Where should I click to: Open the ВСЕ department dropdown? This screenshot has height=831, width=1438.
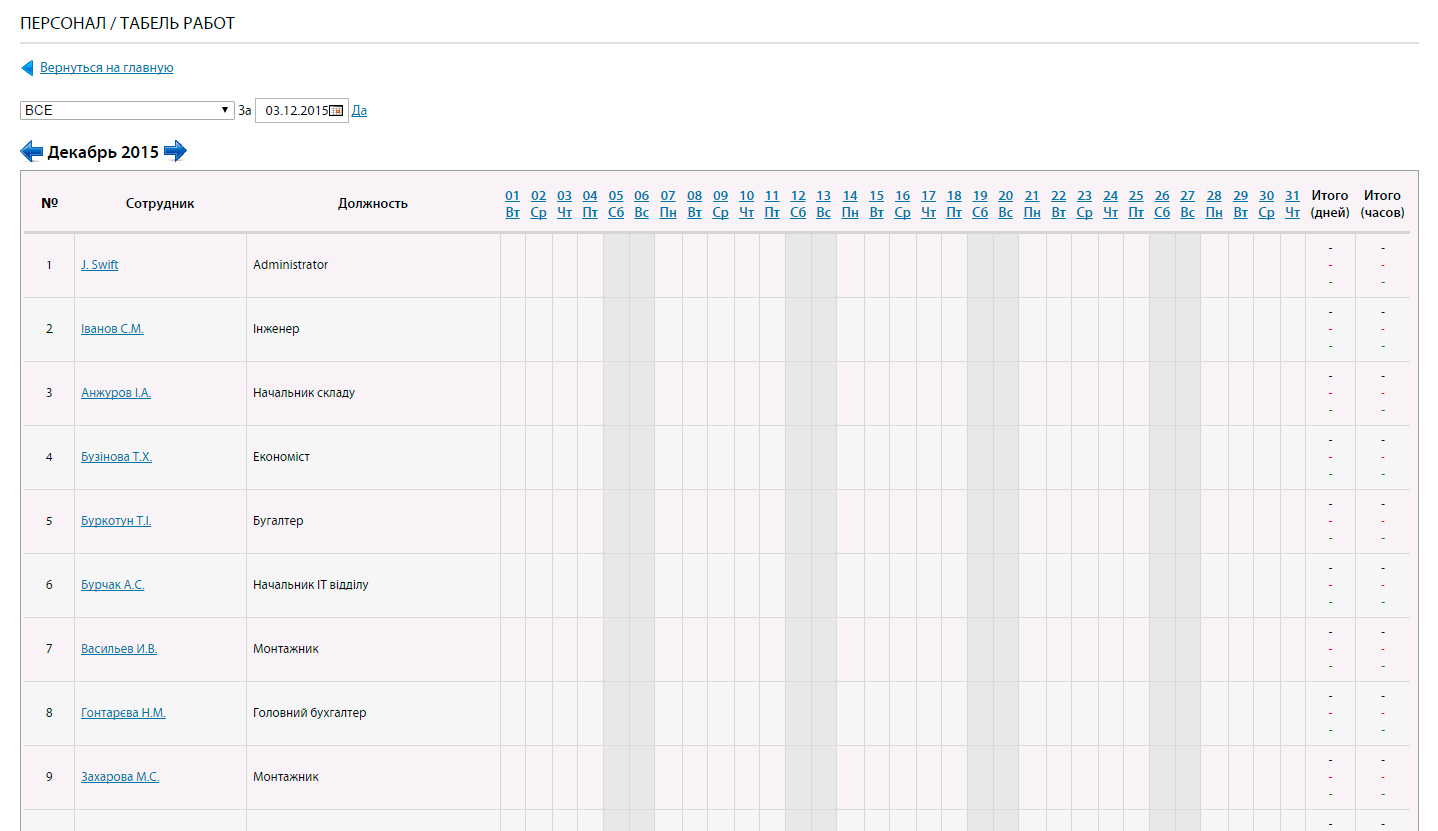pos(127,110)
